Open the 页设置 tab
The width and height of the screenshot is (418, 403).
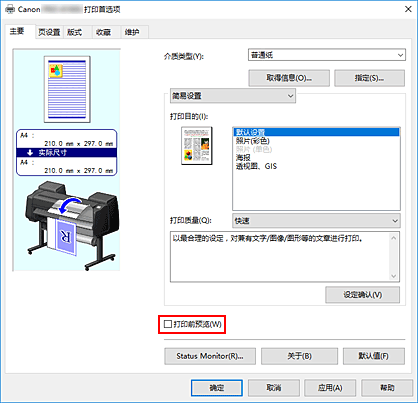pyautogui.click(x=49, y=32)
